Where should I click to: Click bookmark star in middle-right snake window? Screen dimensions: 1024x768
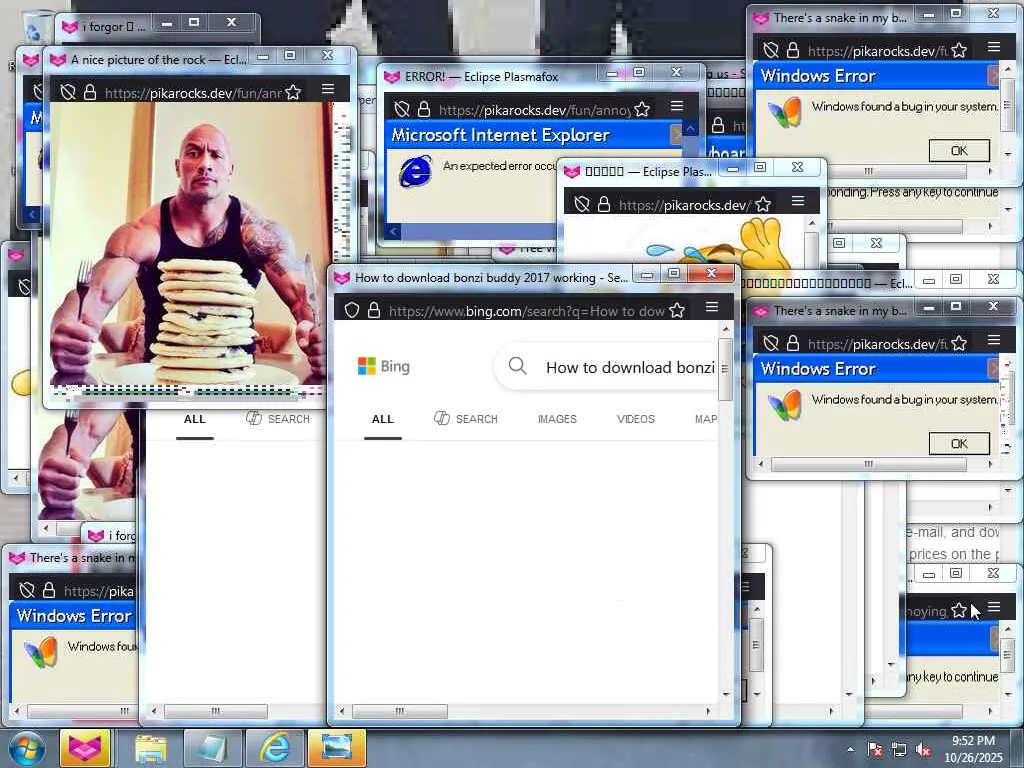coord(959,344)
